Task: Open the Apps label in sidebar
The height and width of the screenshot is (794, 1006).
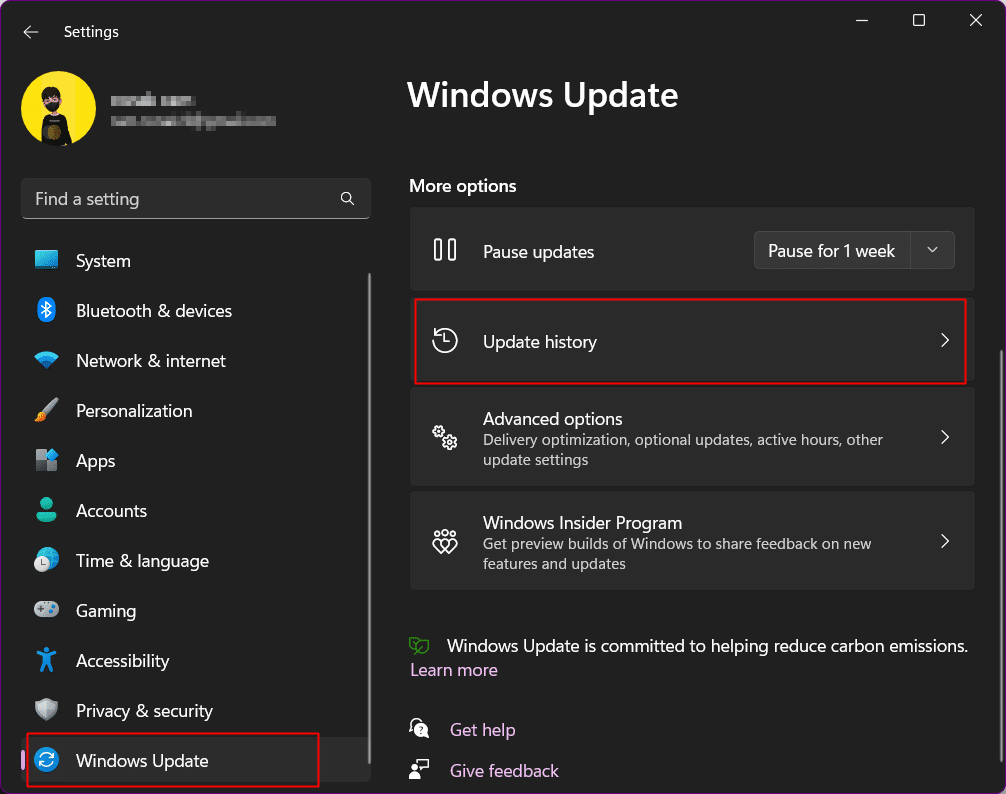Action: [x=96, y=461]
